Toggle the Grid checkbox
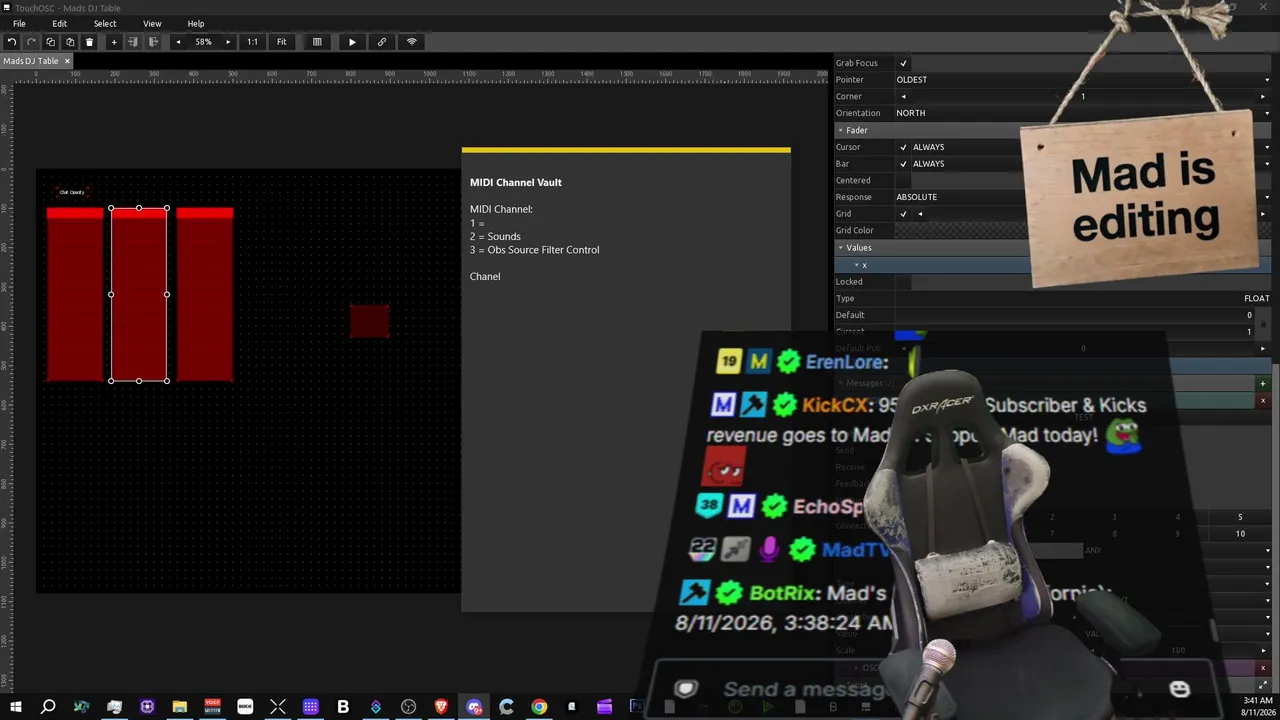This screenshot has width=1280, height=720. tap(903, 214)
